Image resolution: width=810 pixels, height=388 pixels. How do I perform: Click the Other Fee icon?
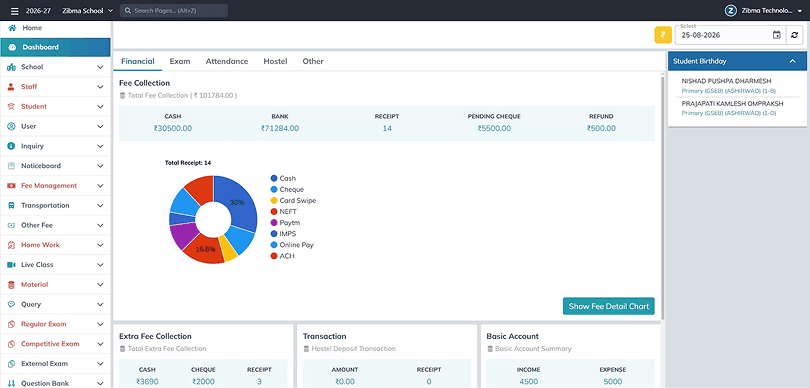[11, 225]
